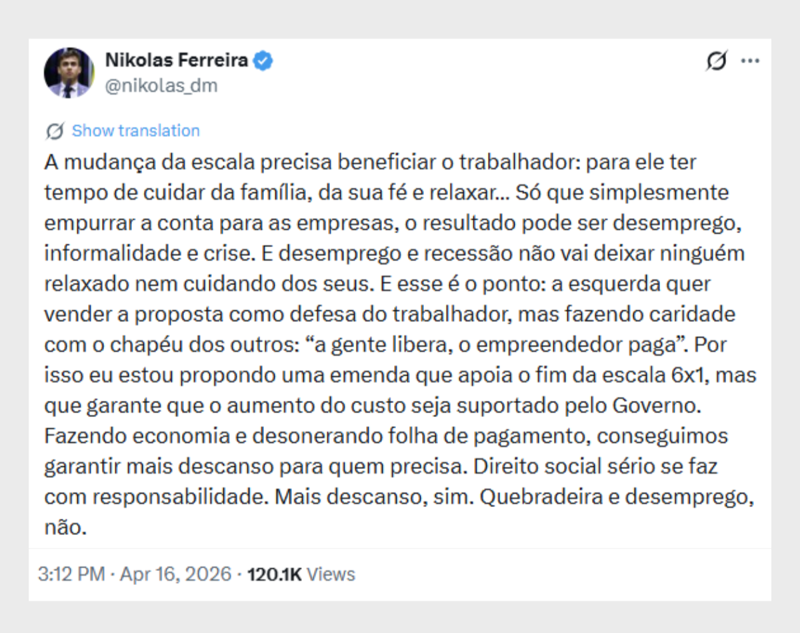Click "Show translation" to translate the Portuguese text
The image size is (800, 633).
135,130
